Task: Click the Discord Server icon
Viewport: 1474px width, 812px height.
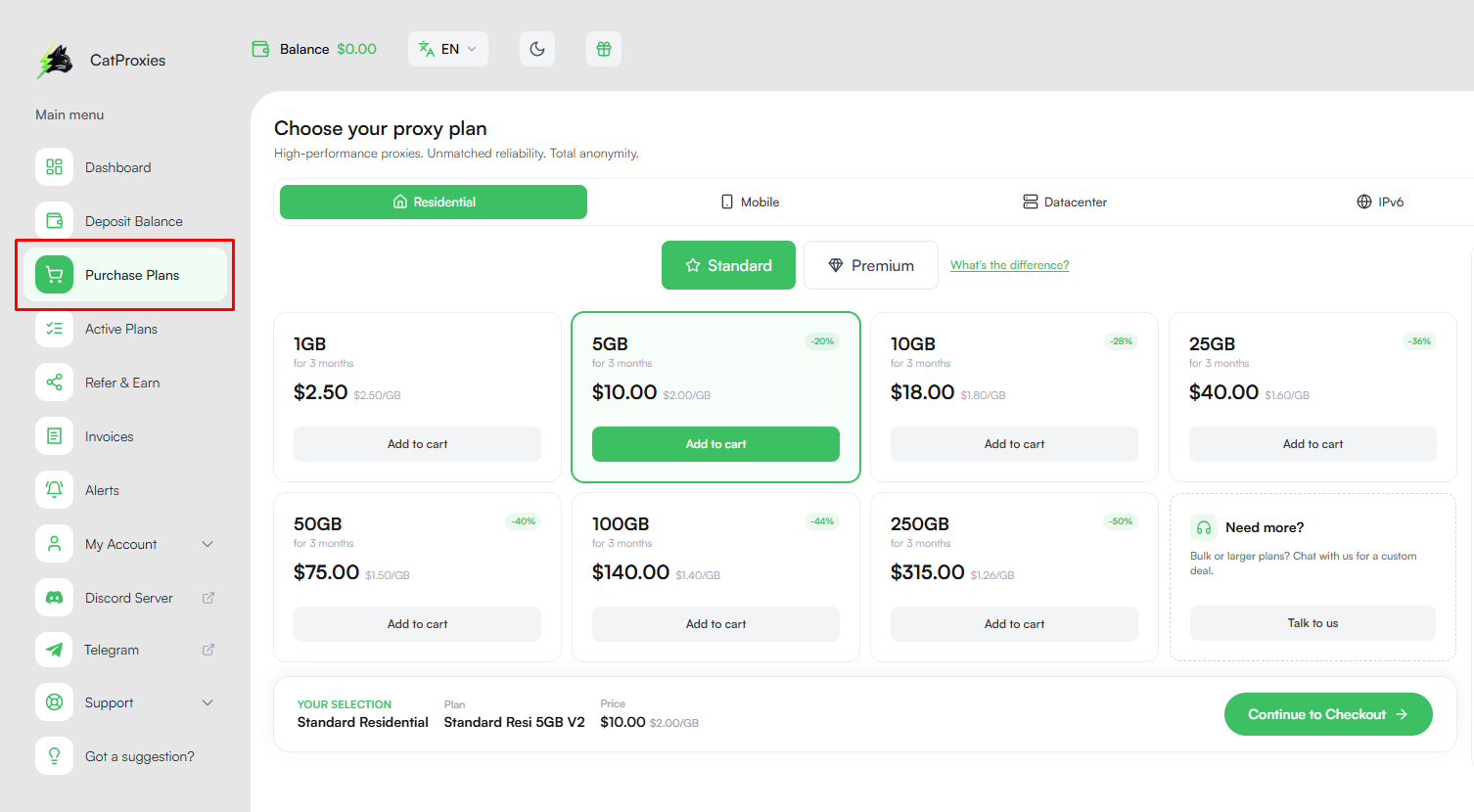Action: click(x=55, y=598)
